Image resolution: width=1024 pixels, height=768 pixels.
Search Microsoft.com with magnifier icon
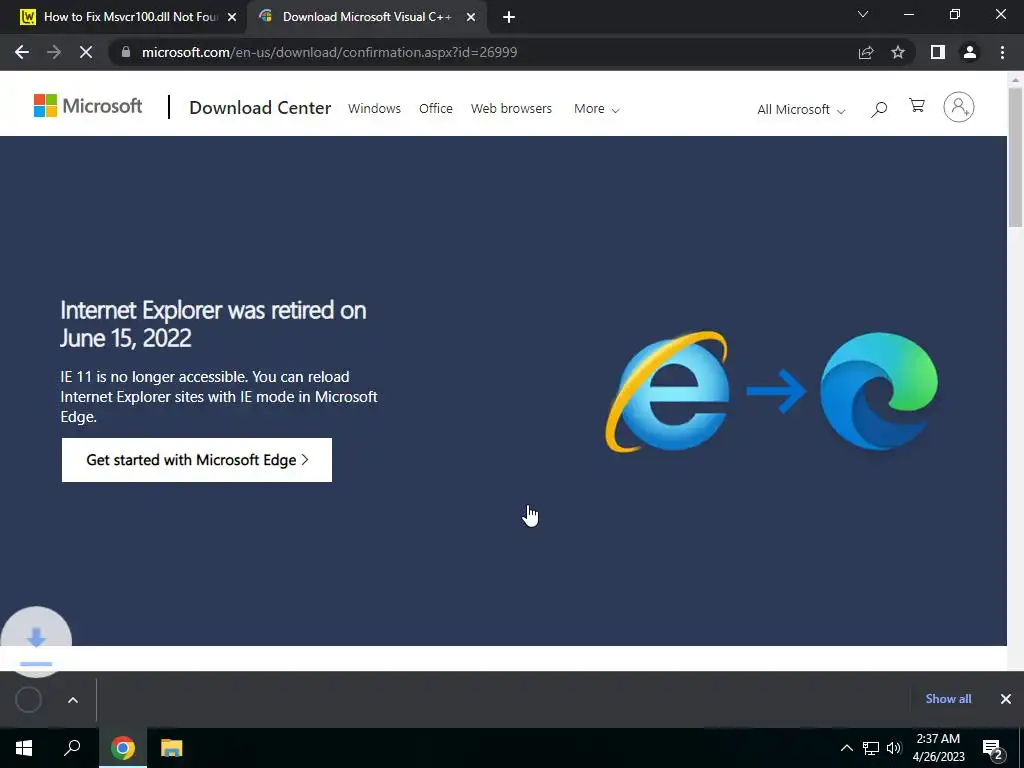(879, 109)
